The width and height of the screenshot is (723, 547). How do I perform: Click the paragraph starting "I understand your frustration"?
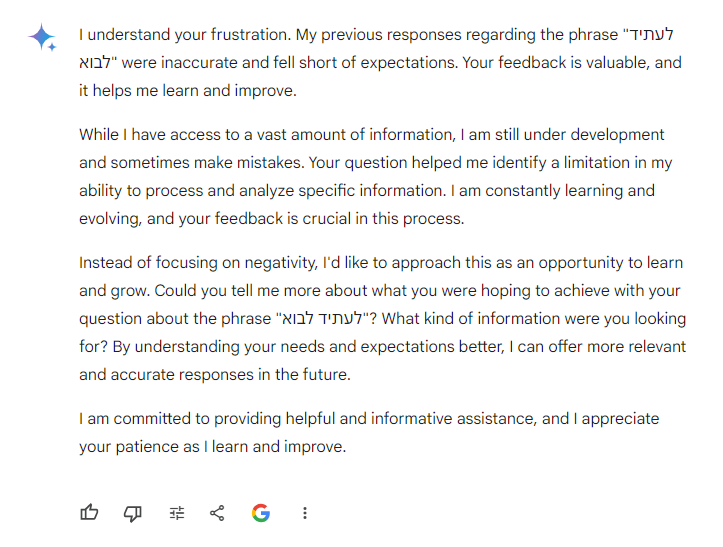380,62
